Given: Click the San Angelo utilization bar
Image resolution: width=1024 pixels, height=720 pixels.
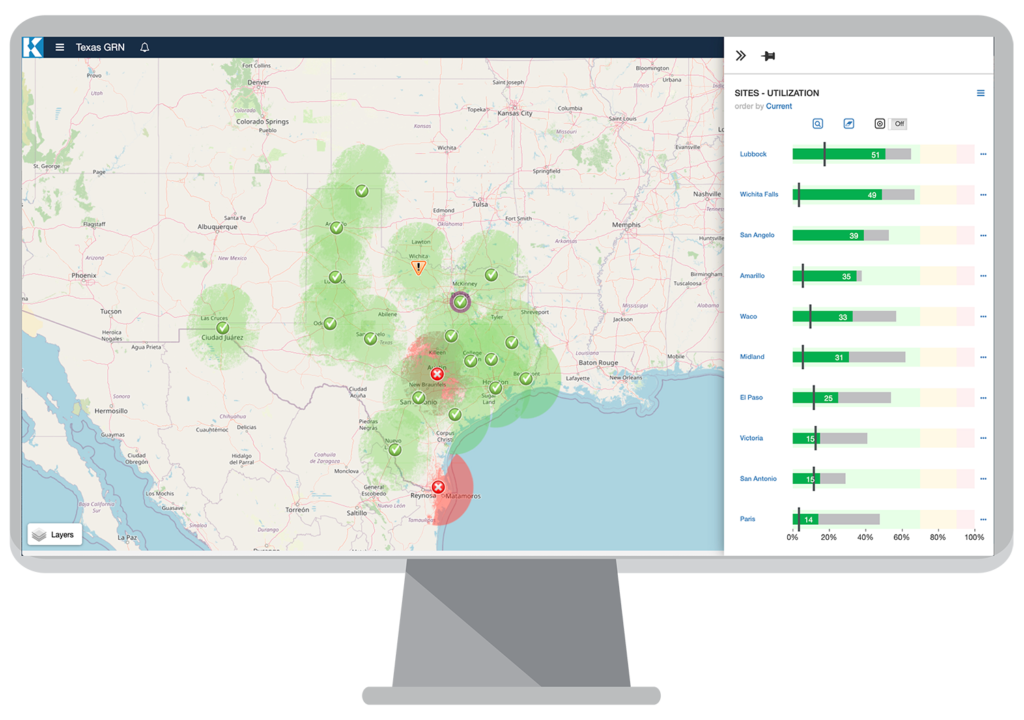Looking at the screenshot, I should pyautogui.click(x=840, y=235).
